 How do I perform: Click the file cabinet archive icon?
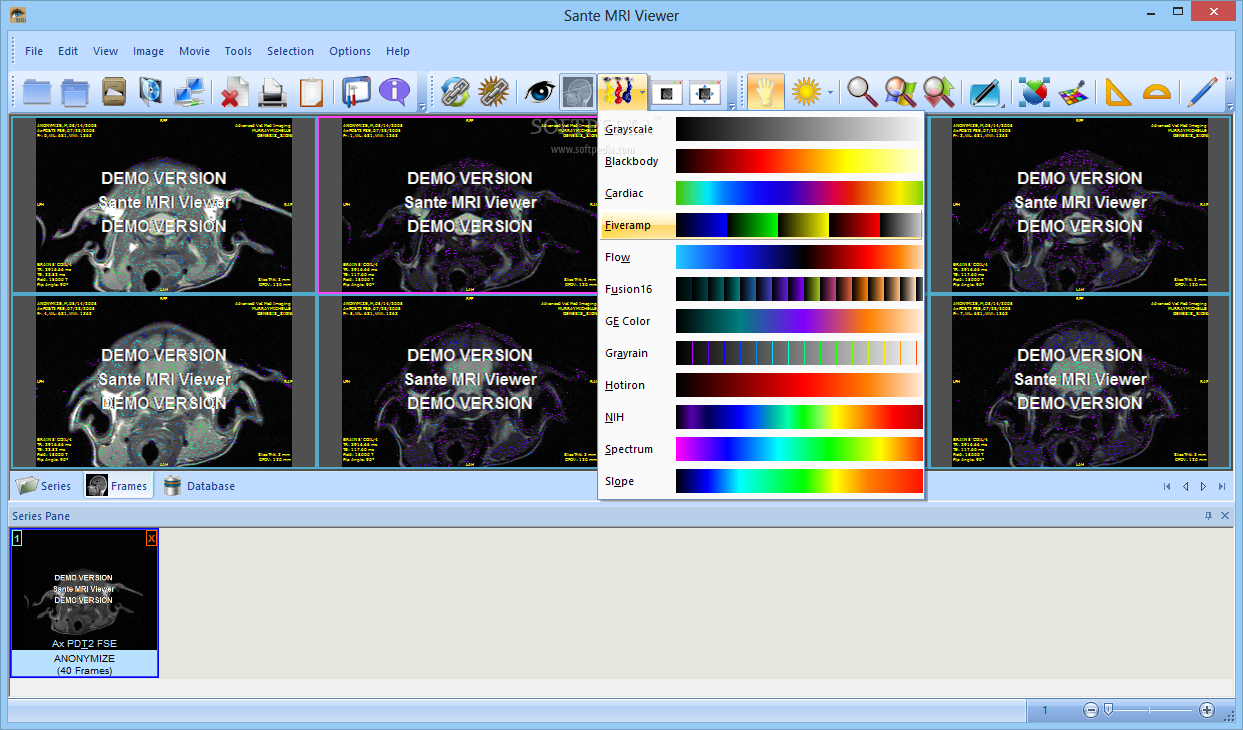pos(114,92)
